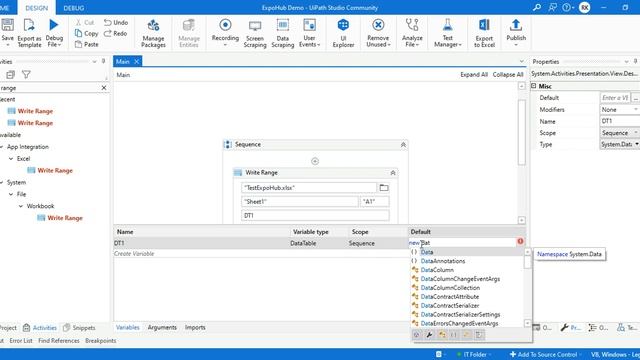Open the Arguments panel tab
This screenshot has width=640, height=360.
click(x=162, y=327)
